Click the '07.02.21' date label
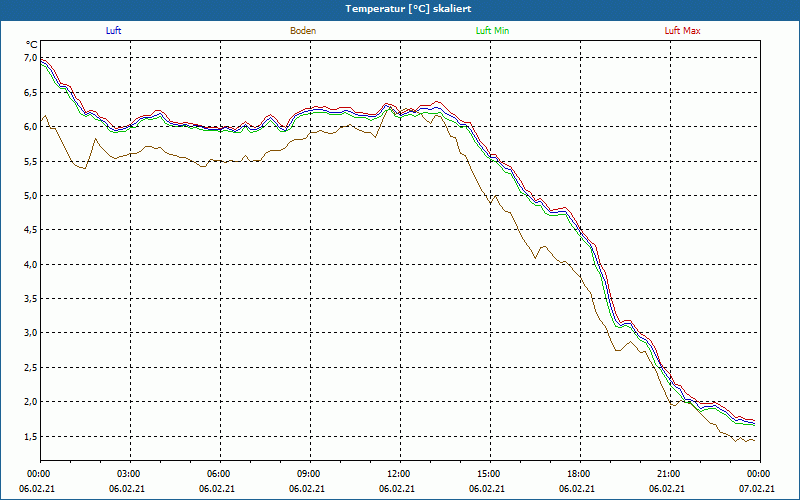 pyautogui.click(x=757, y=489)
